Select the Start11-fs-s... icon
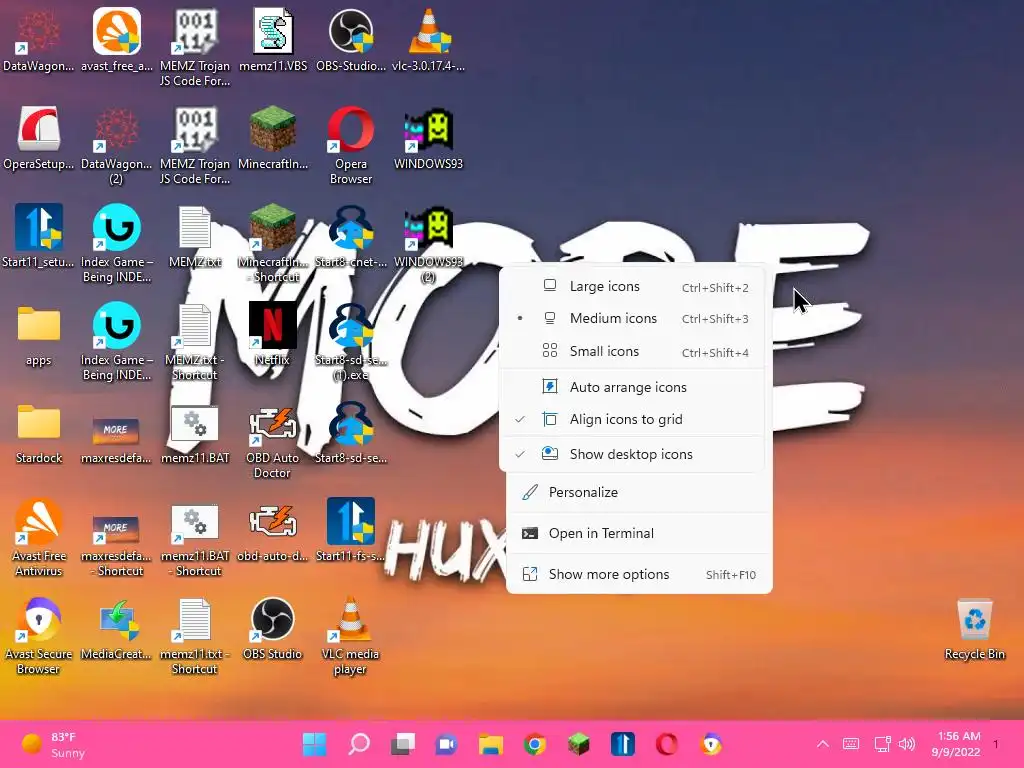This screenshot has height=768, width=1024. 351,530
